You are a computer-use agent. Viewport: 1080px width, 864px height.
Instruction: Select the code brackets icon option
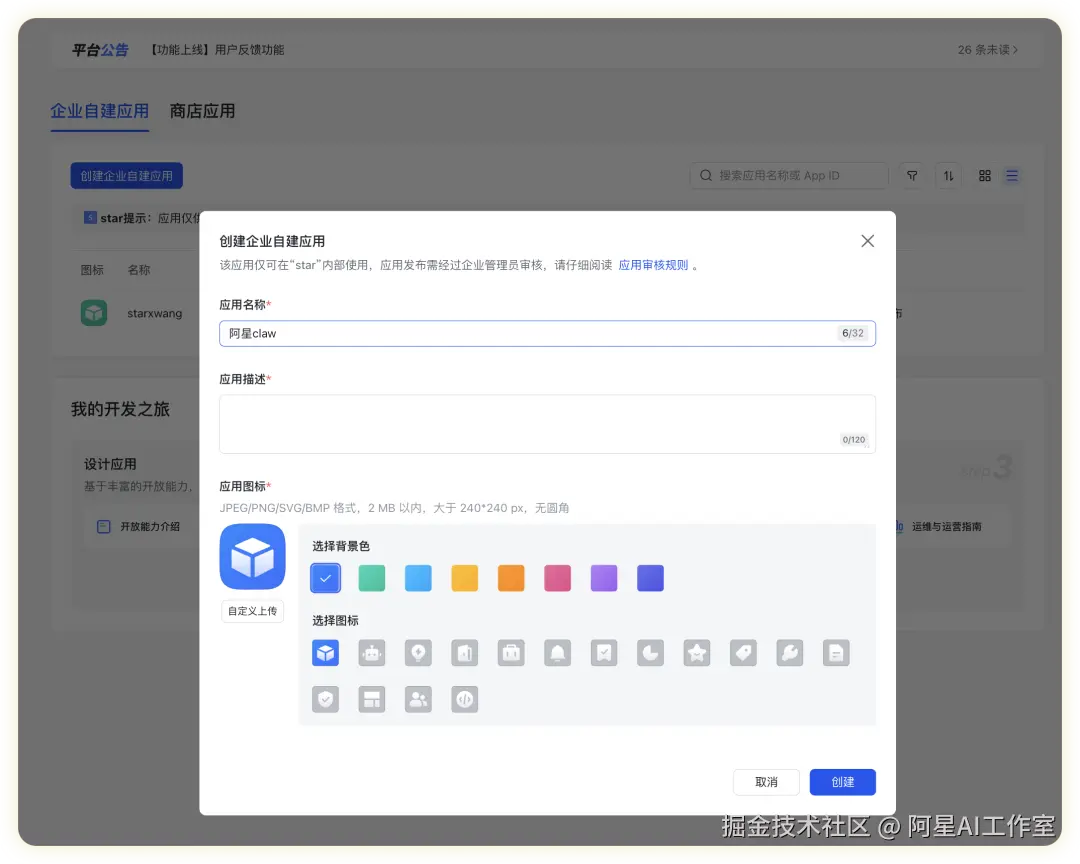click(465, 699)
